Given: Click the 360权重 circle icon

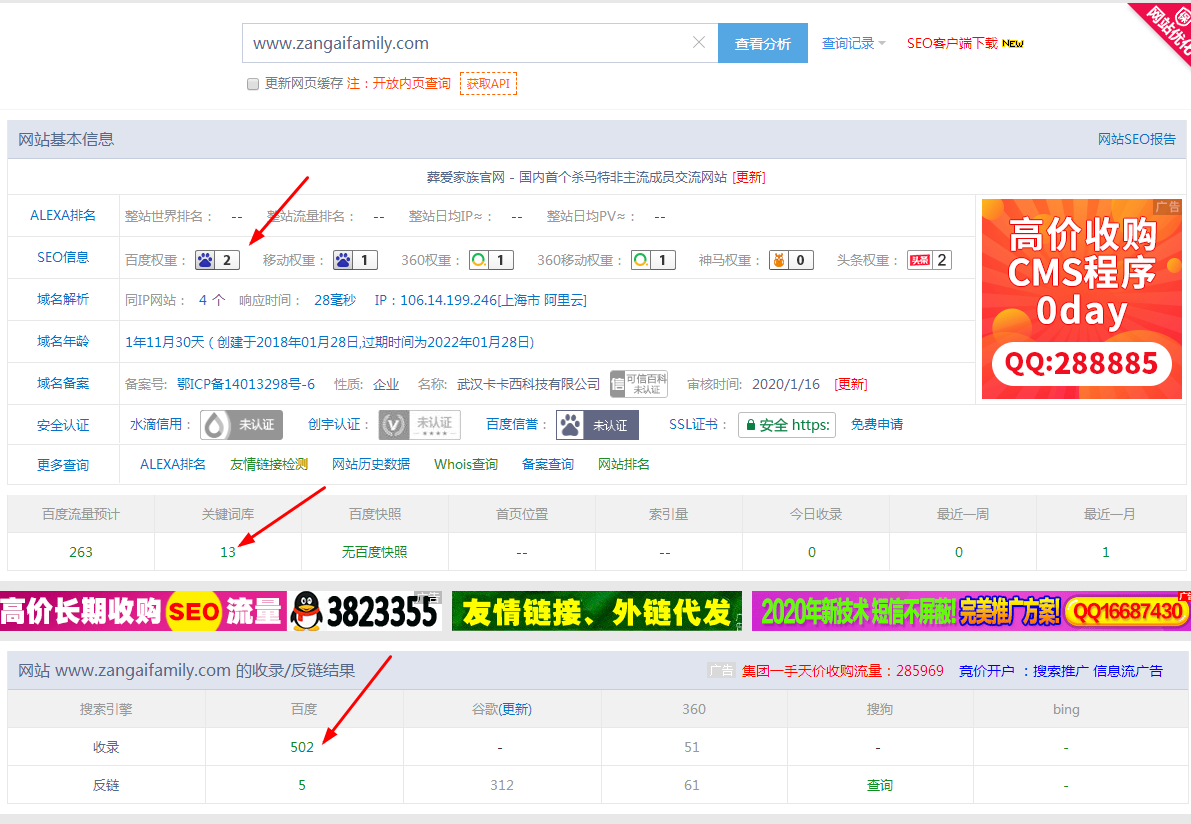Looking at the screenshot, I should tap(479, 260).
